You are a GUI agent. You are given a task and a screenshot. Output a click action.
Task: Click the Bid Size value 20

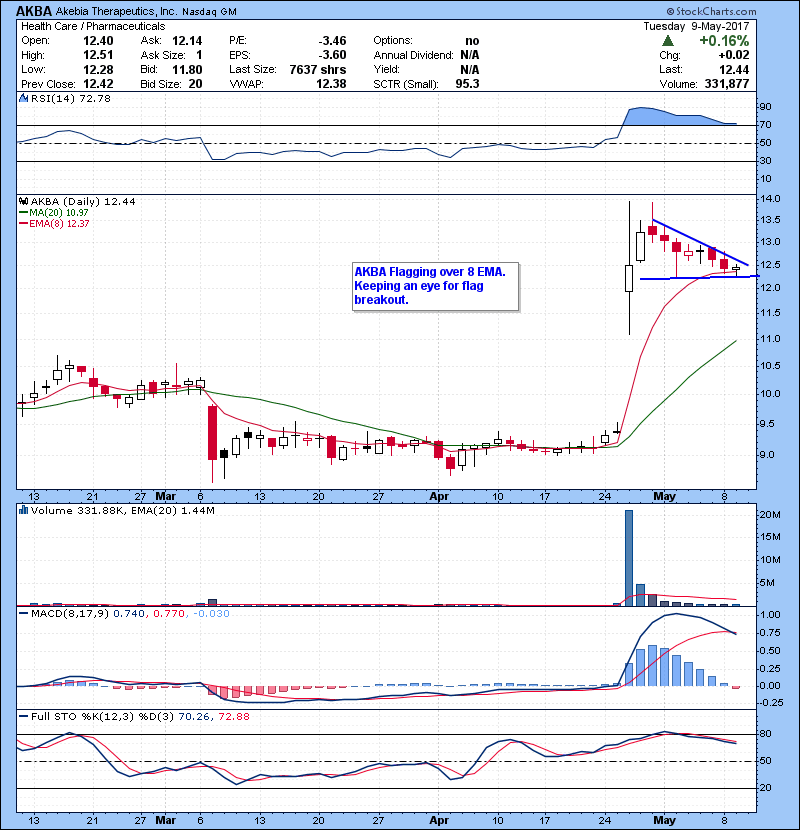[195, 84]
